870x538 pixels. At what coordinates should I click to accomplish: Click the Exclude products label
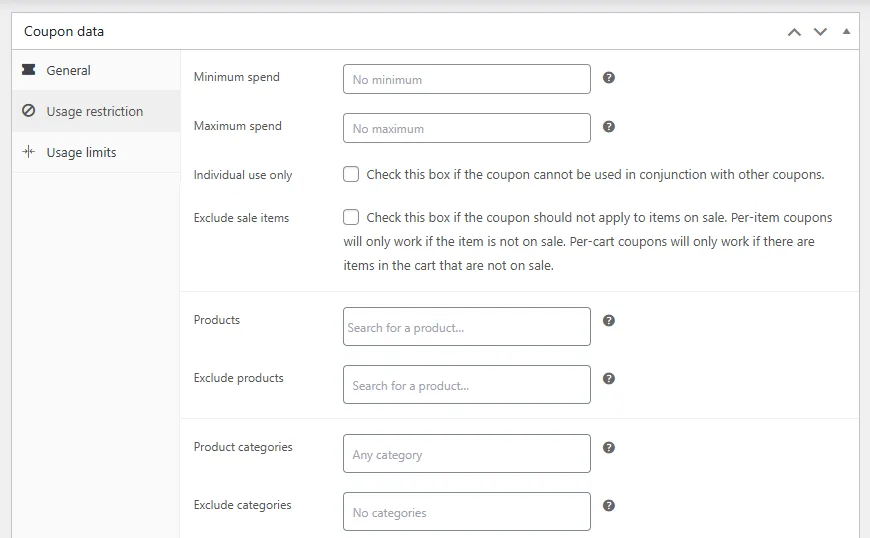tap(239, 378)
